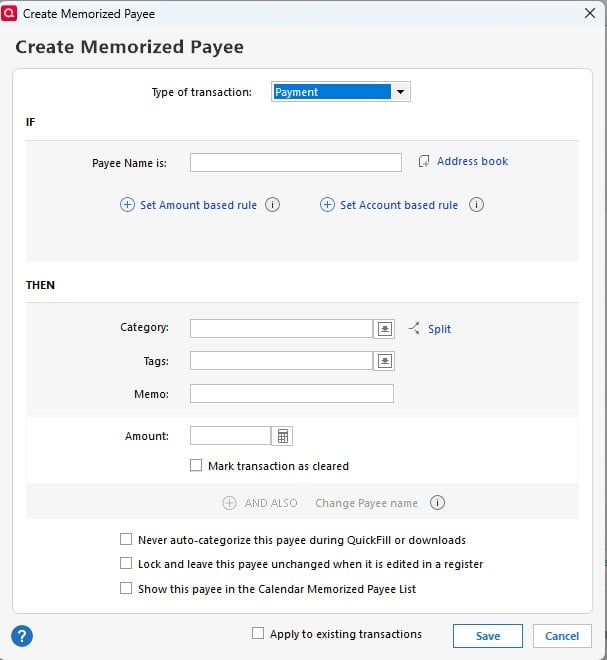
Task: Click into the Category input field
Action: (281, 329)
